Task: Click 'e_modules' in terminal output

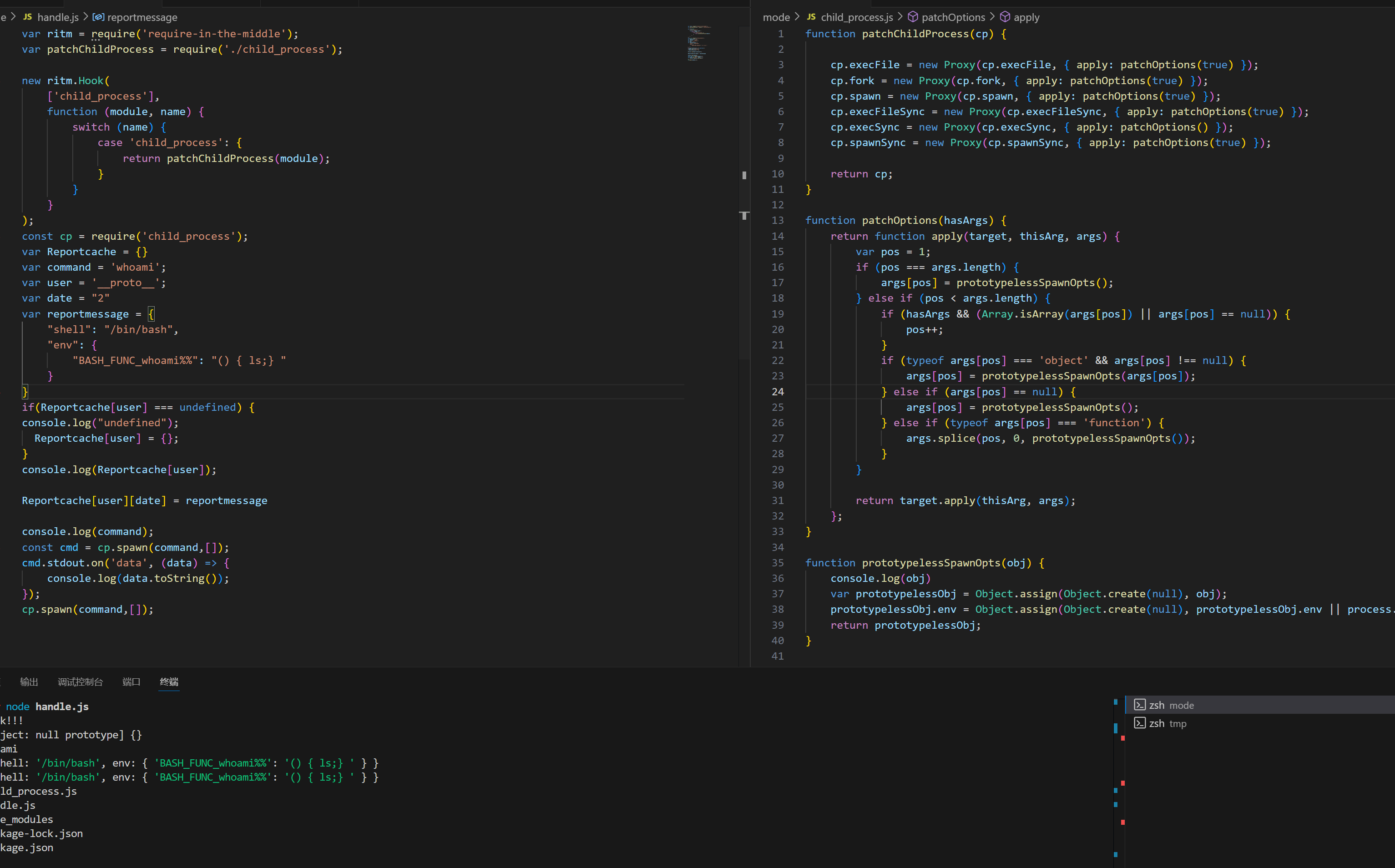Action: (26, 819)
